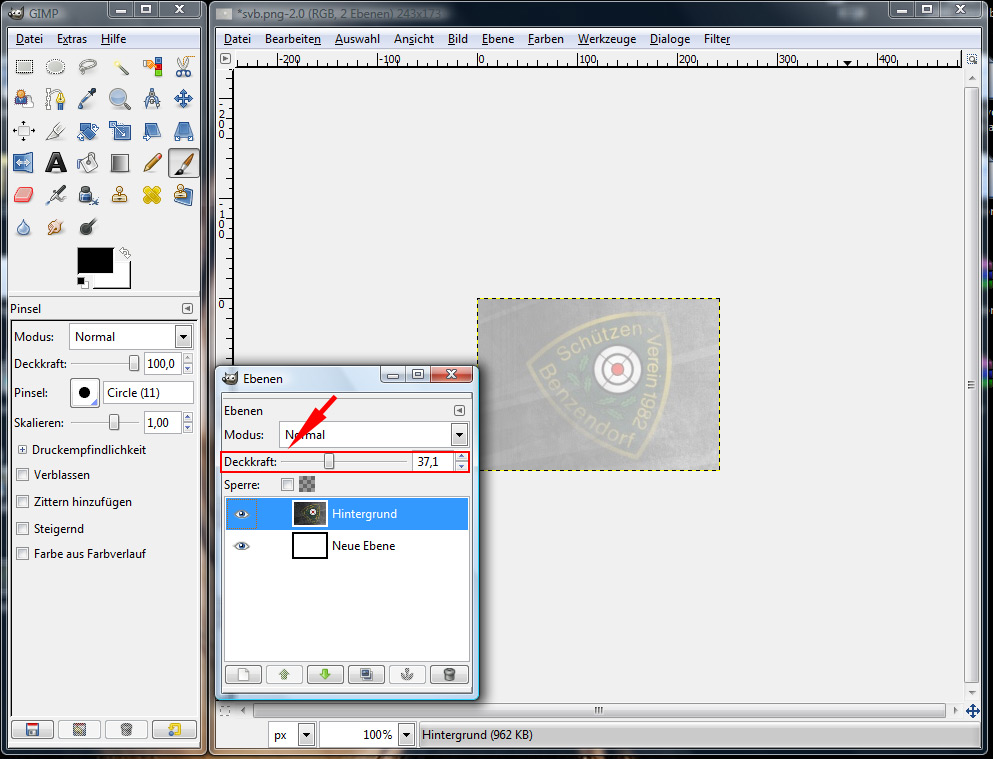Select the Move tool
993x759 pixels.
coord(184,99)
